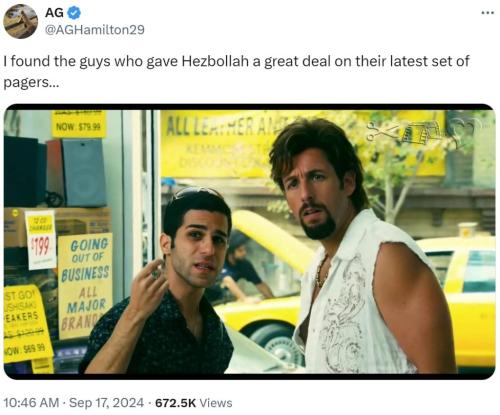
Task: Click the Going Out of Business sign
Action: pos(85,285)
